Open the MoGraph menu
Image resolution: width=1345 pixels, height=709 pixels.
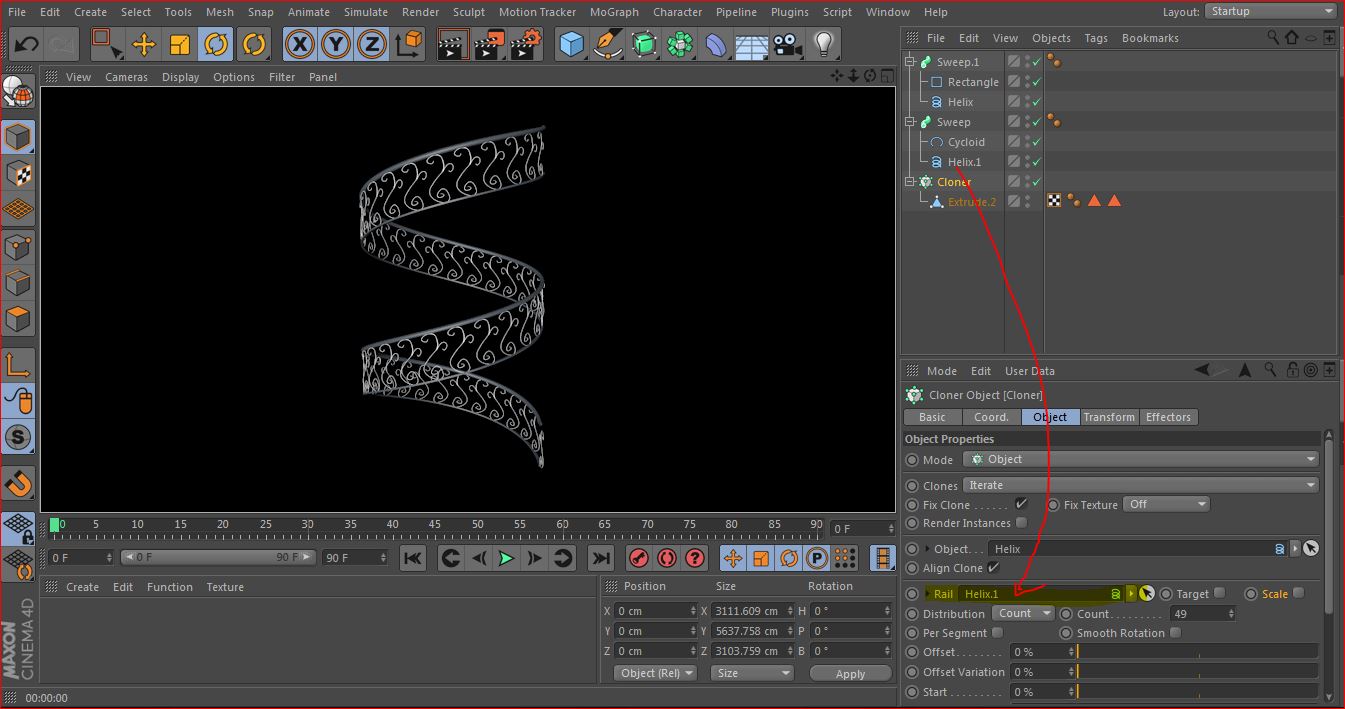(x=614, y=12)
